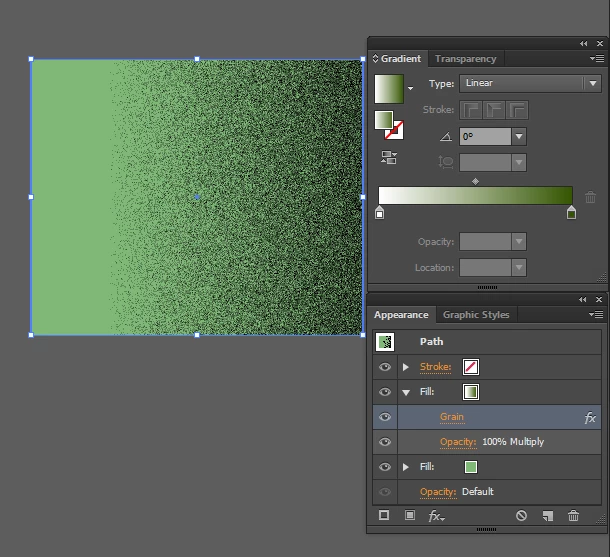Viewport: 610px width, 557px height.
Task: Apply gradient within stroke option
Action: pyautogui.click(x=471, y=110)
